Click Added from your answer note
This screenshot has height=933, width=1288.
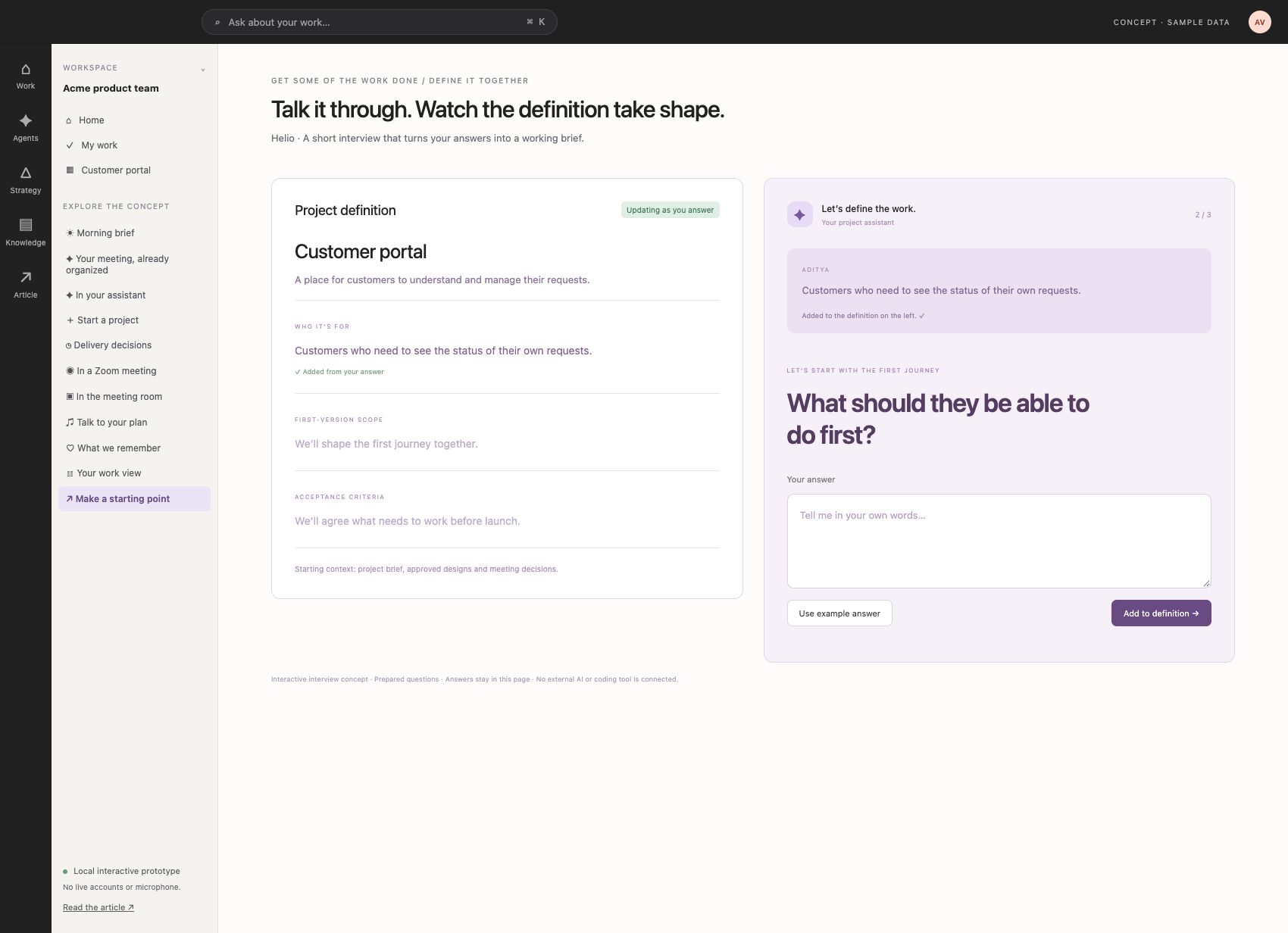coord(339,372)
